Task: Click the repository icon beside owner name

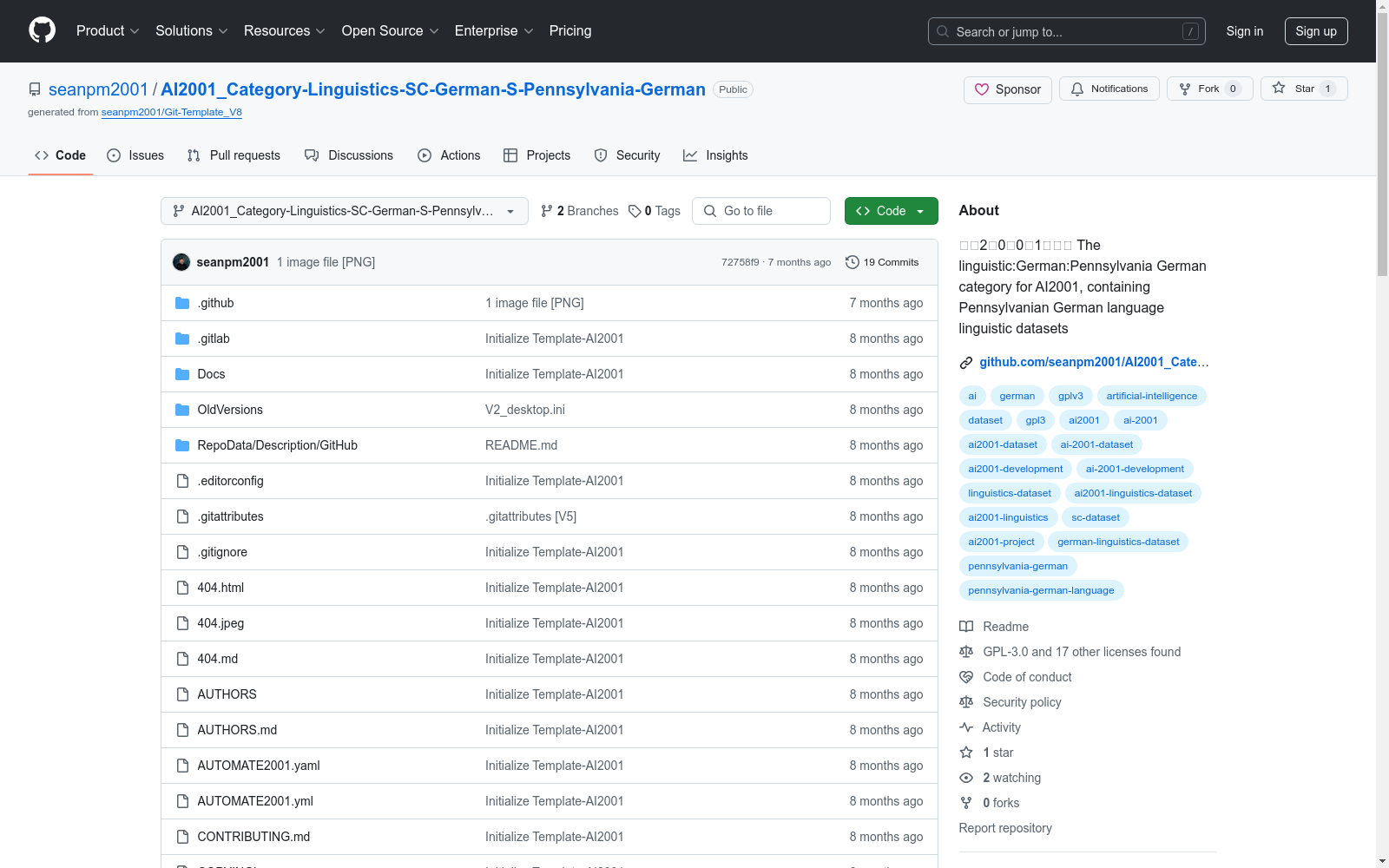Action: (x=35, y=89)
